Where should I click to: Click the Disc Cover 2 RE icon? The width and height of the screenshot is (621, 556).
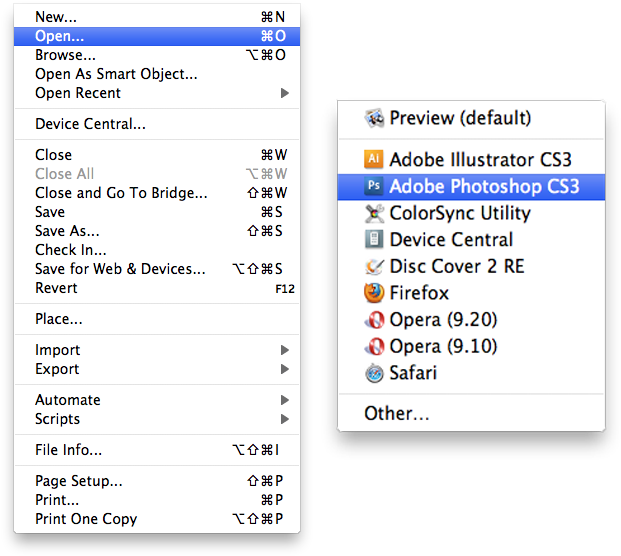pos(374,266)
